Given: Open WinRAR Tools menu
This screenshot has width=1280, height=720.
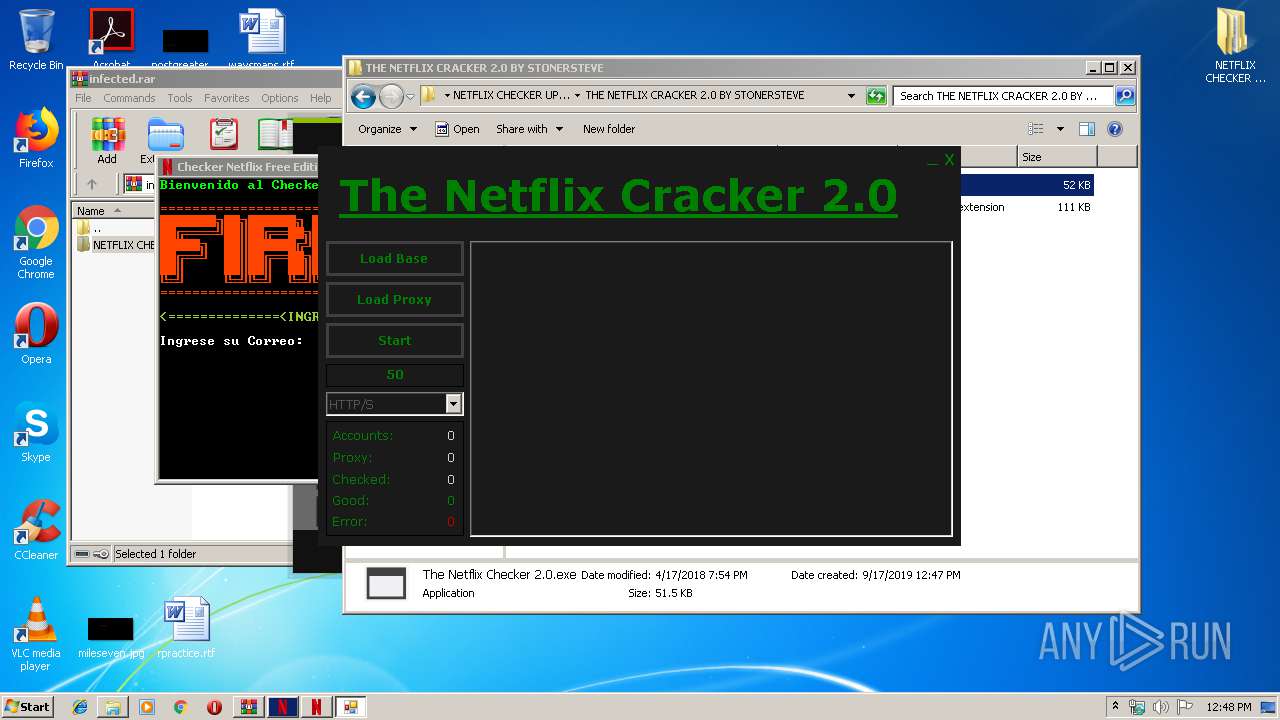Looking at the screenshot, I should (180, 98).
